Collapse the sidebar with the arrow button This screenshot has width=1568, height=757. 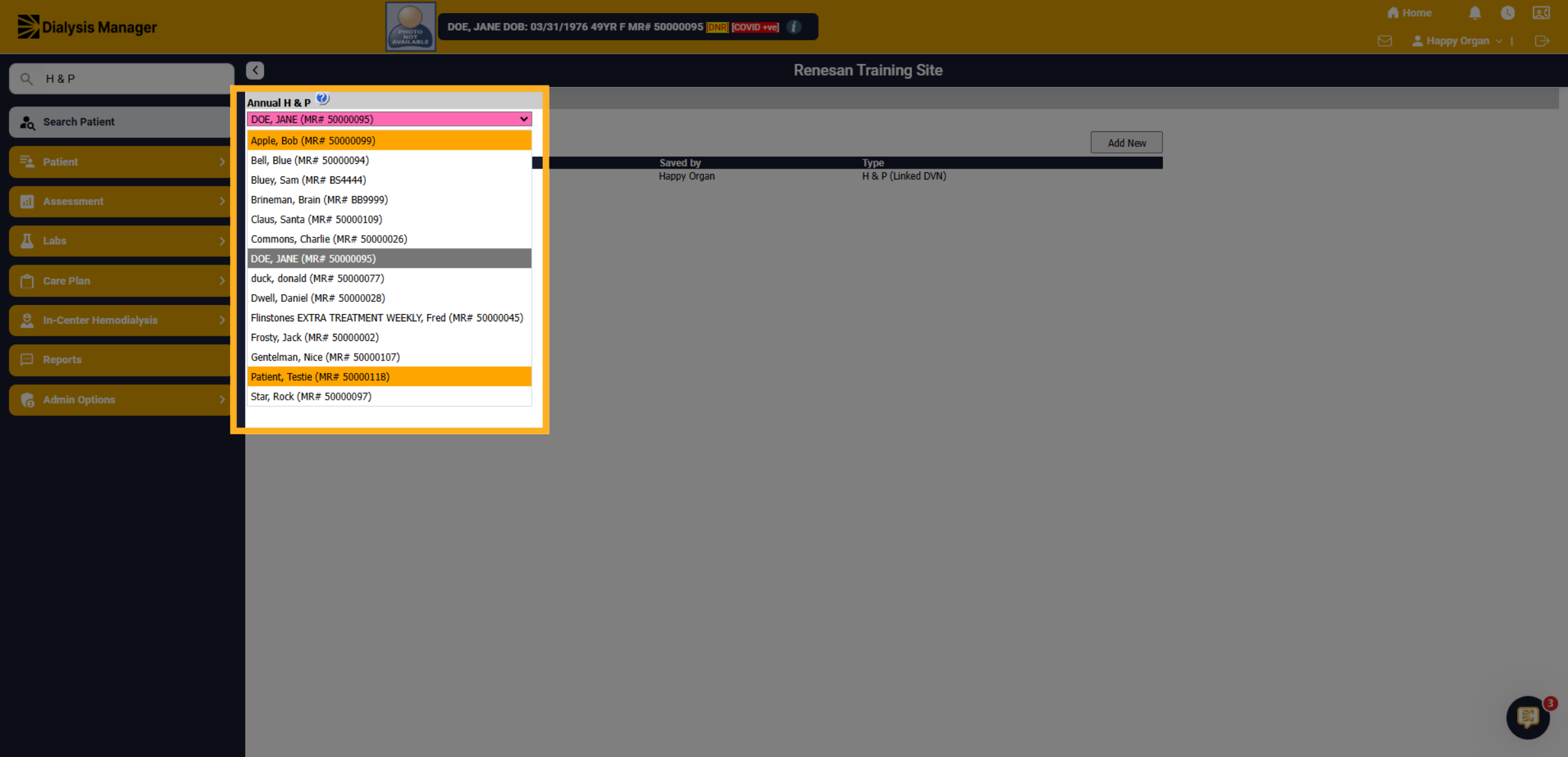[255, 71]
